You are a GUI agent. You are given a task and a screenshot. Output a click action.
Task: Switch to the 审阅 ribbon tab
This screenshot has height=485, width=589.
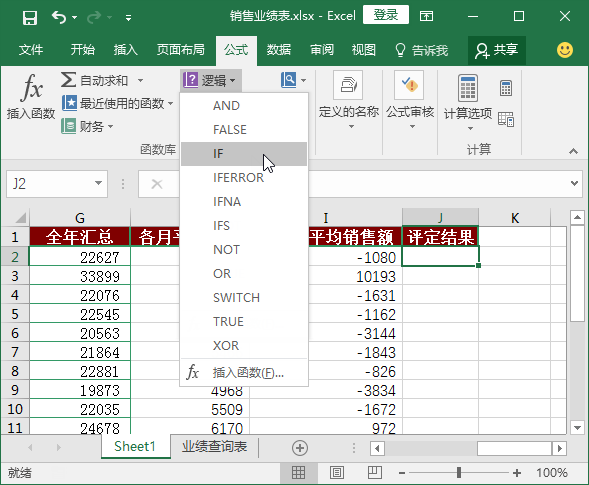322,50
